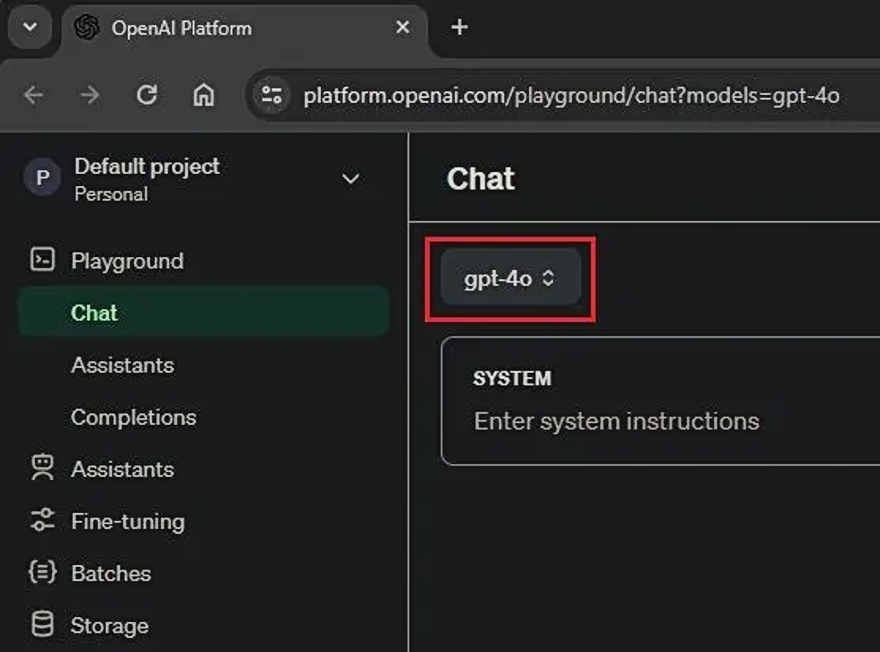The width and height of the screenshot is (880, 652).
Task: Open Completions in the sidebar
Action: (133, 417)
